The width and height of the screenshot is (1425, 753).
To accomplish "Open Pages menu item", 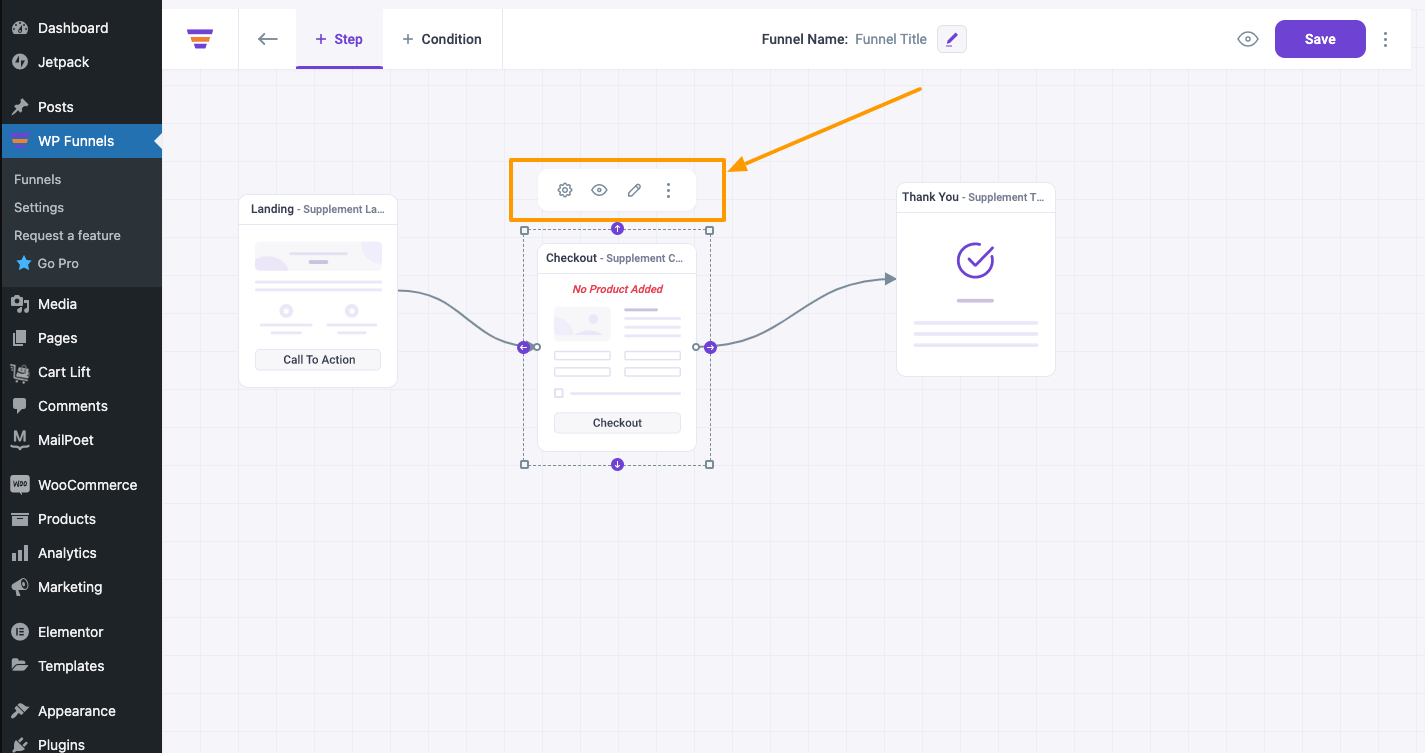I will click(81, 338).
